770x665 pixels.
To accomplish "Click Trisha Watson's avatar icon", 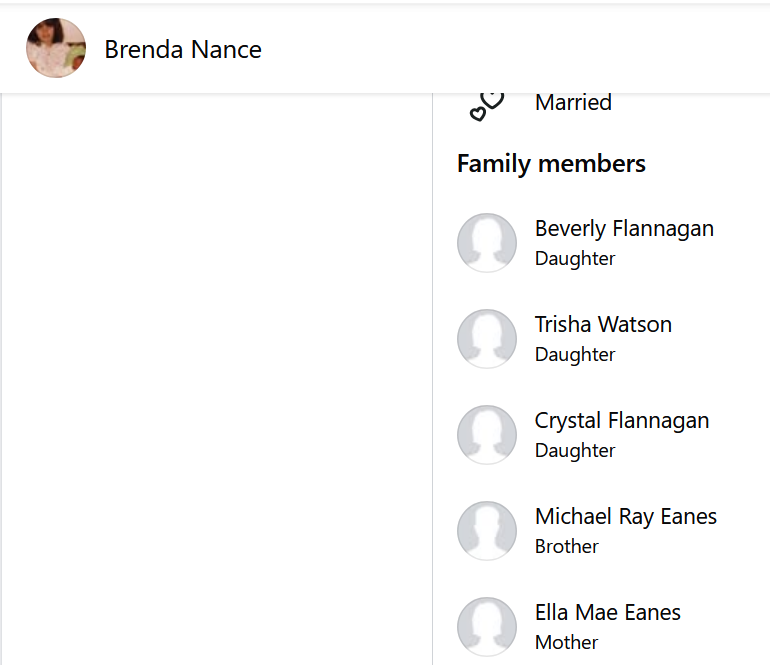I will coord(487,339).
